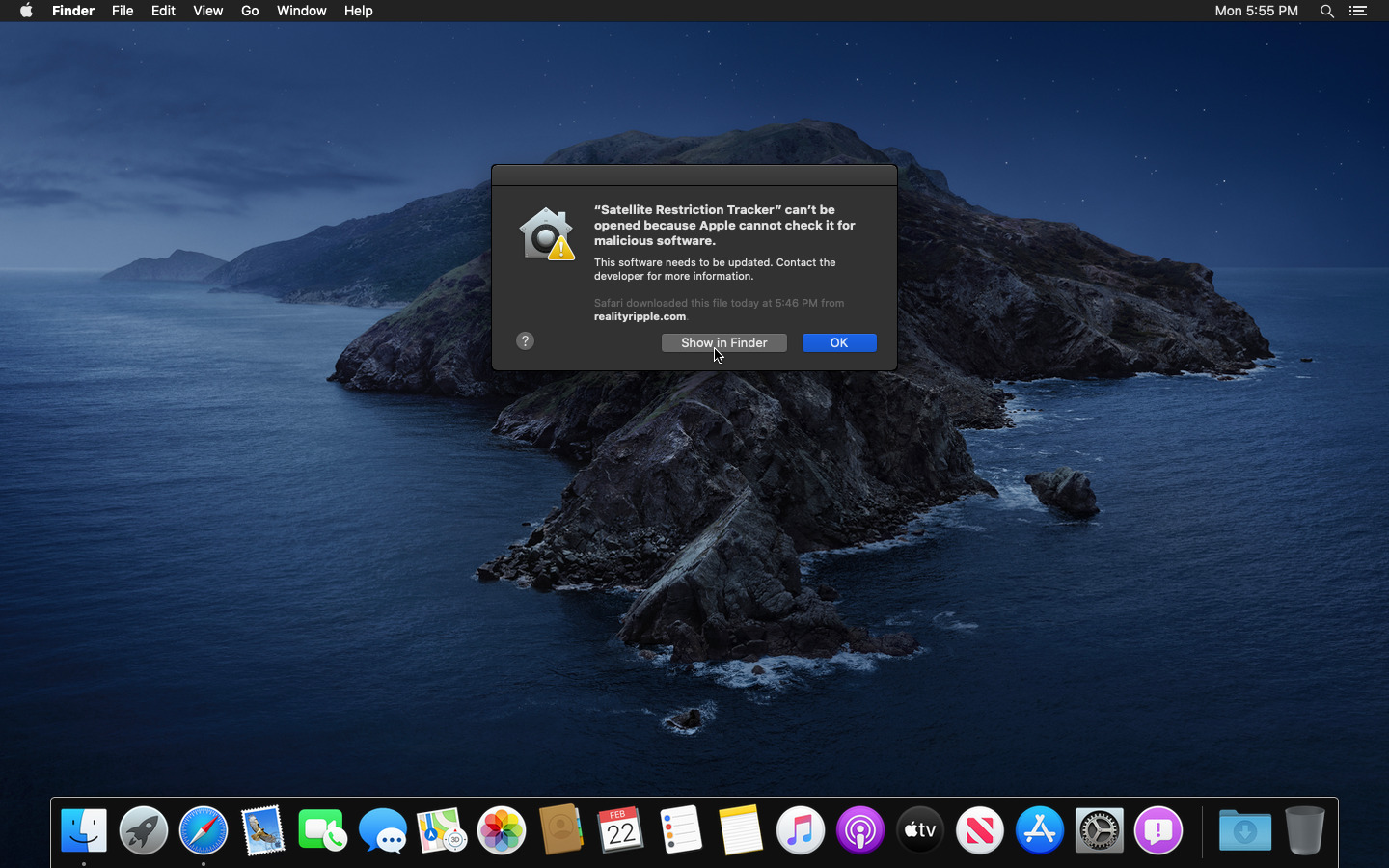1389x868 pixels.
Task: Open the Notes app
Action: 741,829
